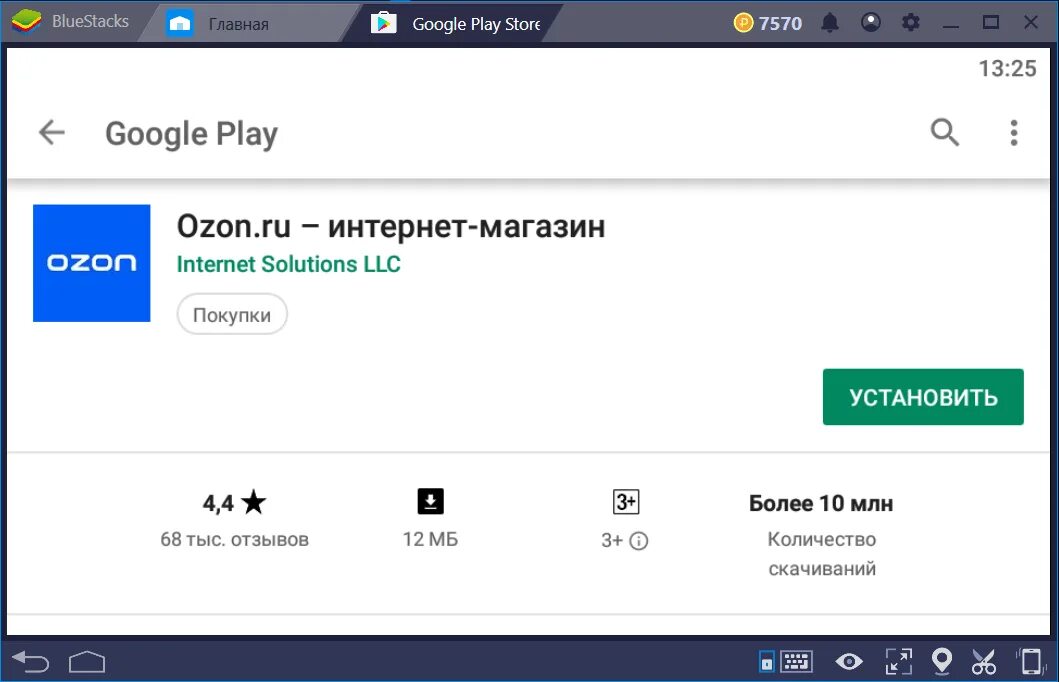The width and height of the screenshot is (1059, 682).
Task: Click the Количество скачиваний label
Action: click(822, 554)
